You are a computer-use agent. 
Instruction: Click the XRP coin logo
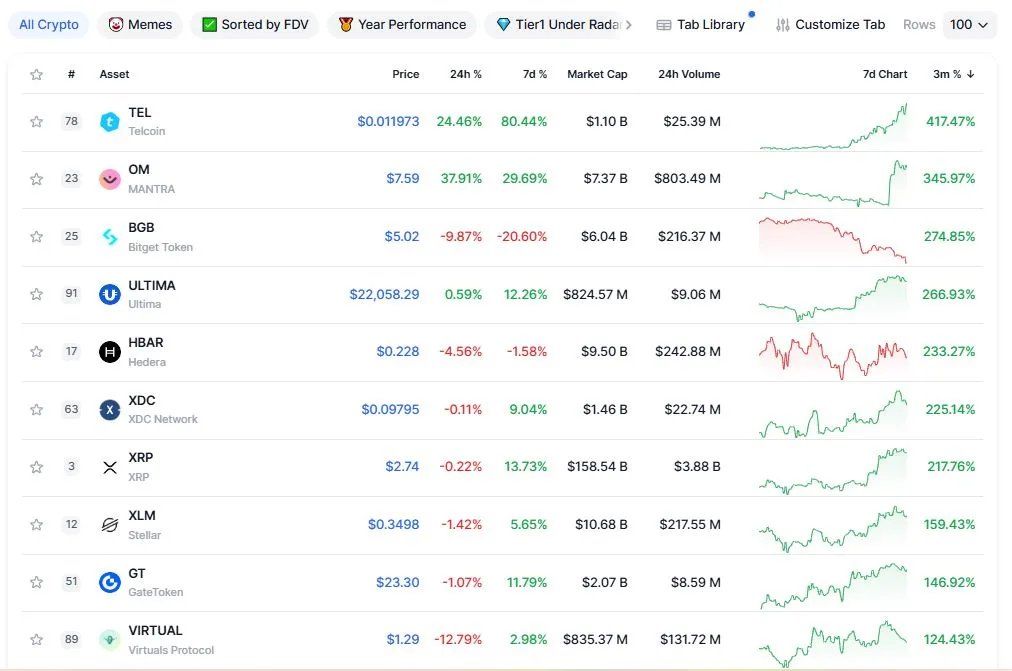click(x=110, y=467)
